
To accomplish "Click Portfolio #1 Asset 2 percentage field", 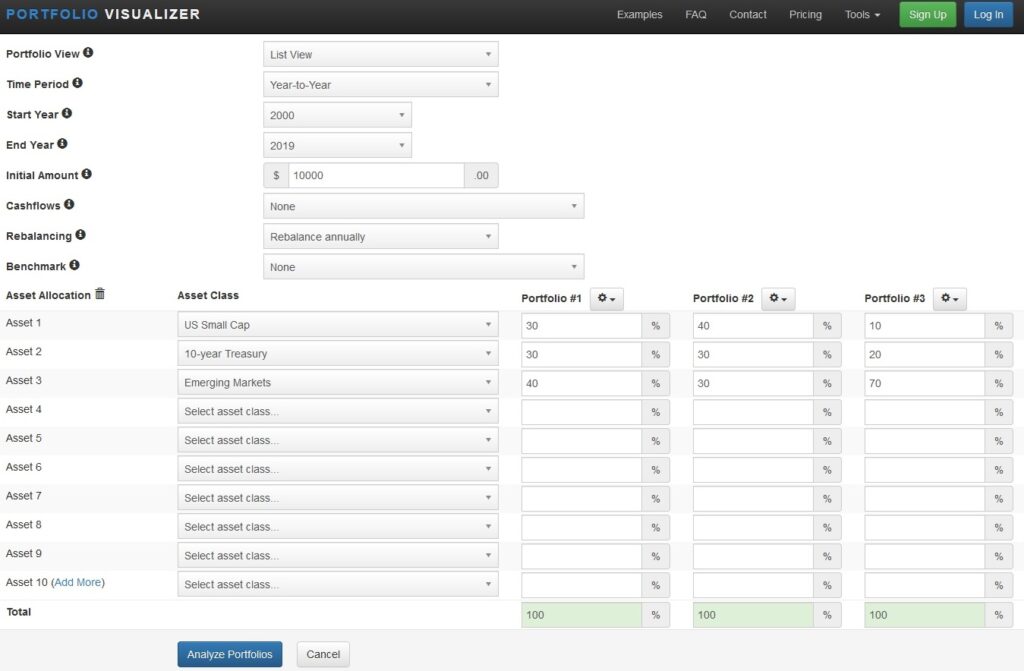I will point(581,354).
